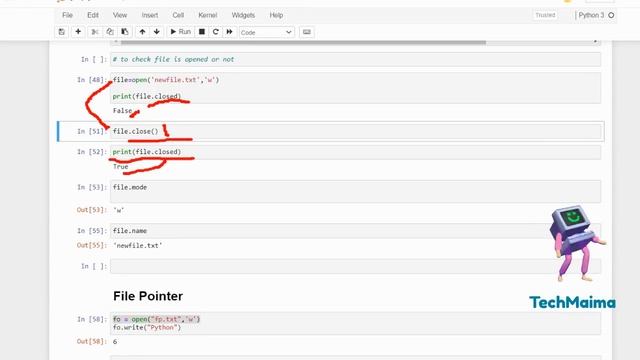Screen dimensions: 640x360
Task: Click the 'newfile.txt' output text
Action: click(138, 245)
